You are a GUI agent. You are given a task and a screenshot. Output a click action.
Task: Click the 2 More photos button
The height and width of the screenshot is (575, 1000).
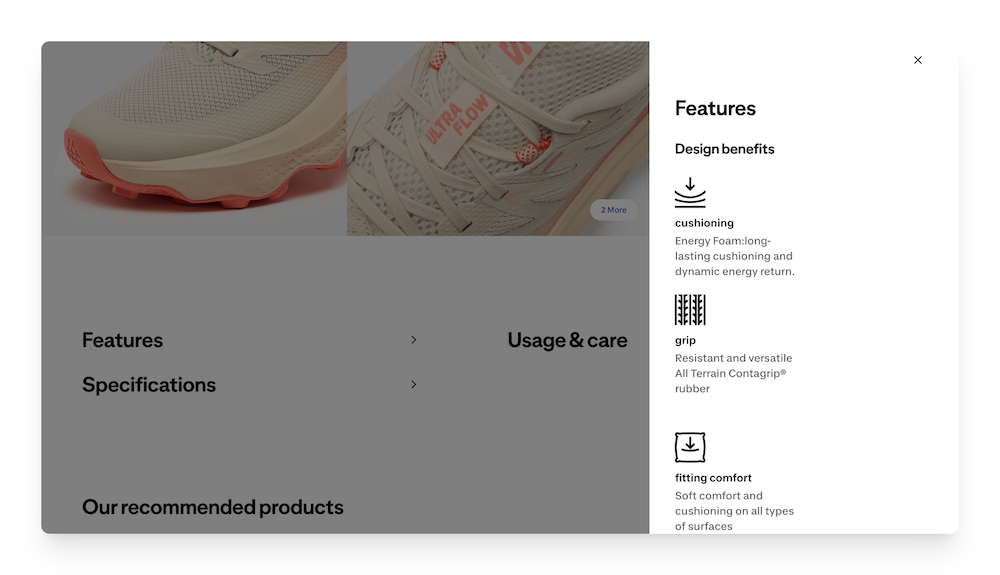[x=613, y=210]
